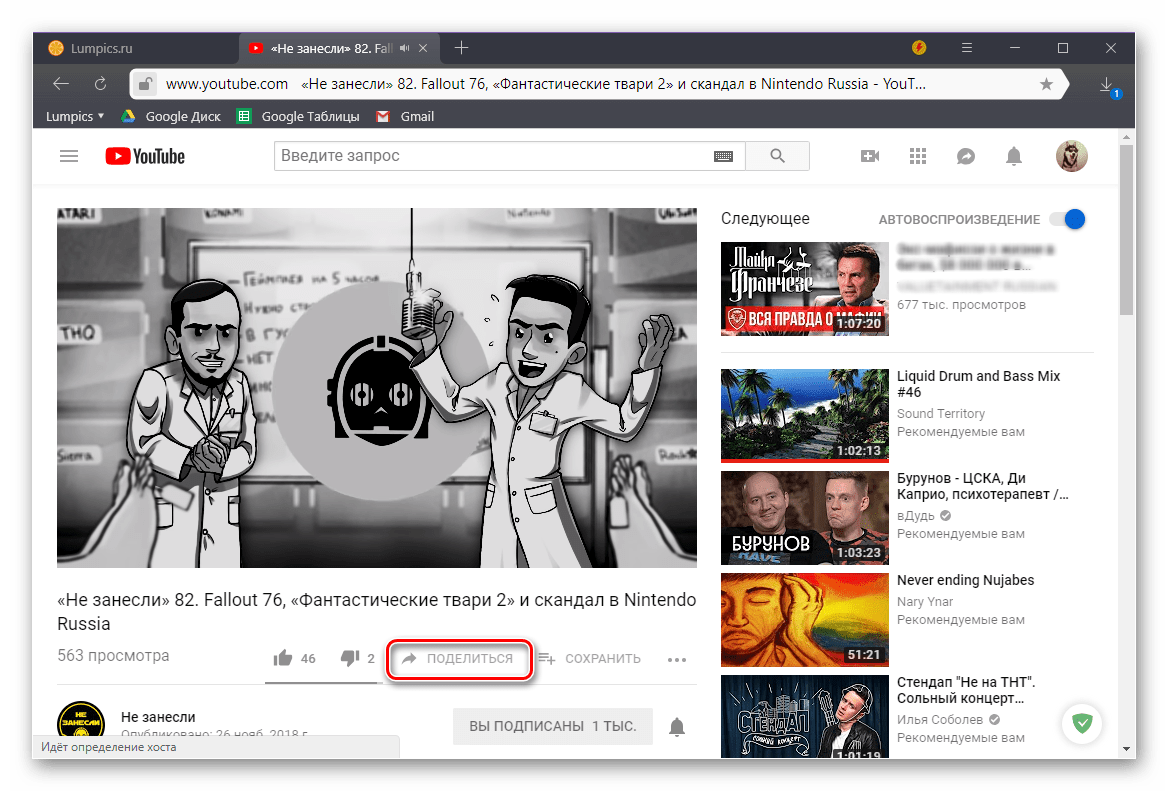The image size is (1168, 791).
Task: Bookmark page with the star icon
Action: (1046, 84)
